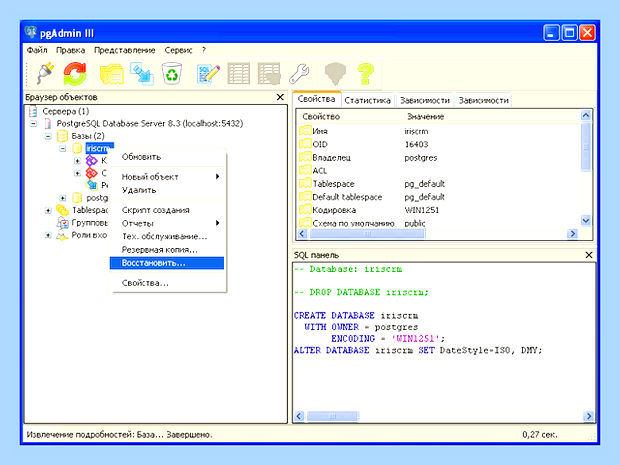Collapse the Базы (2) node
Image resolution: width=620 pixels, height=465 pixels.
coord(48,136)
